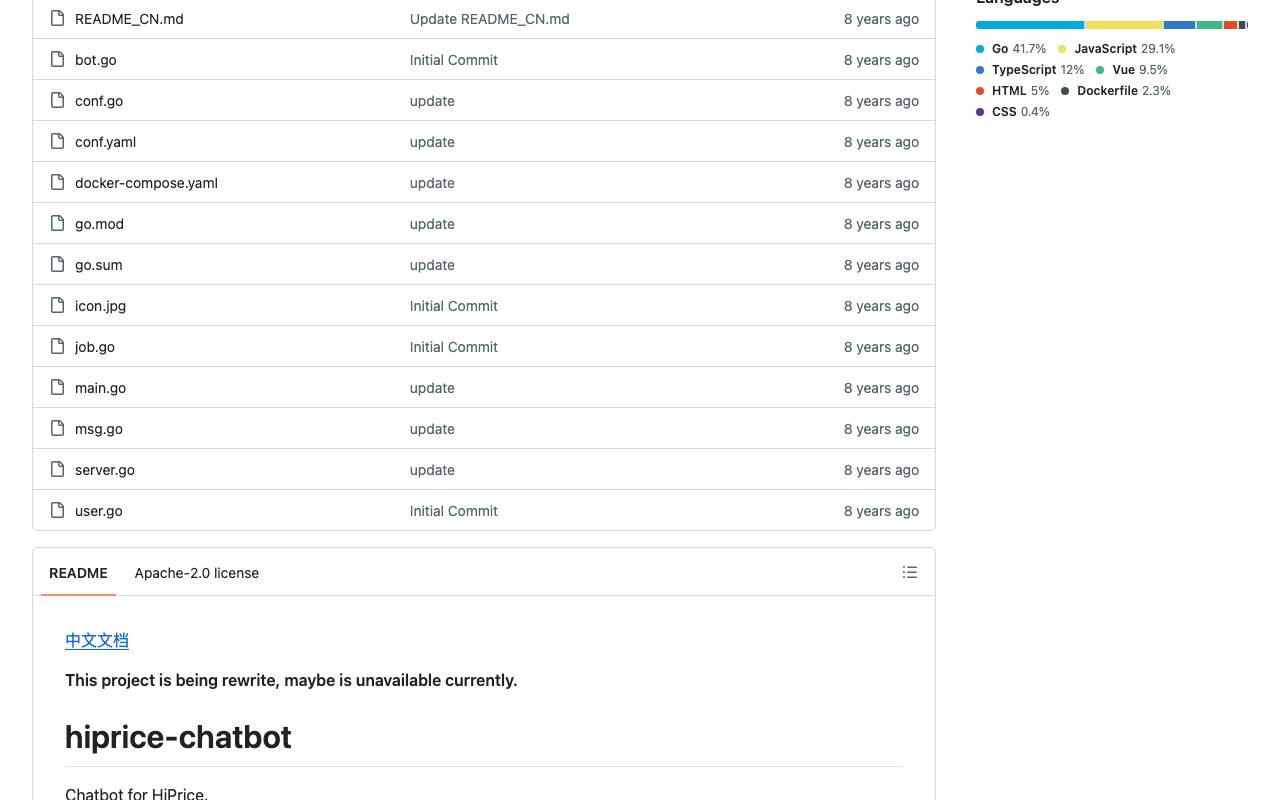Open the bot.go file
The image size is (1280, 800).
click(96, 60)
